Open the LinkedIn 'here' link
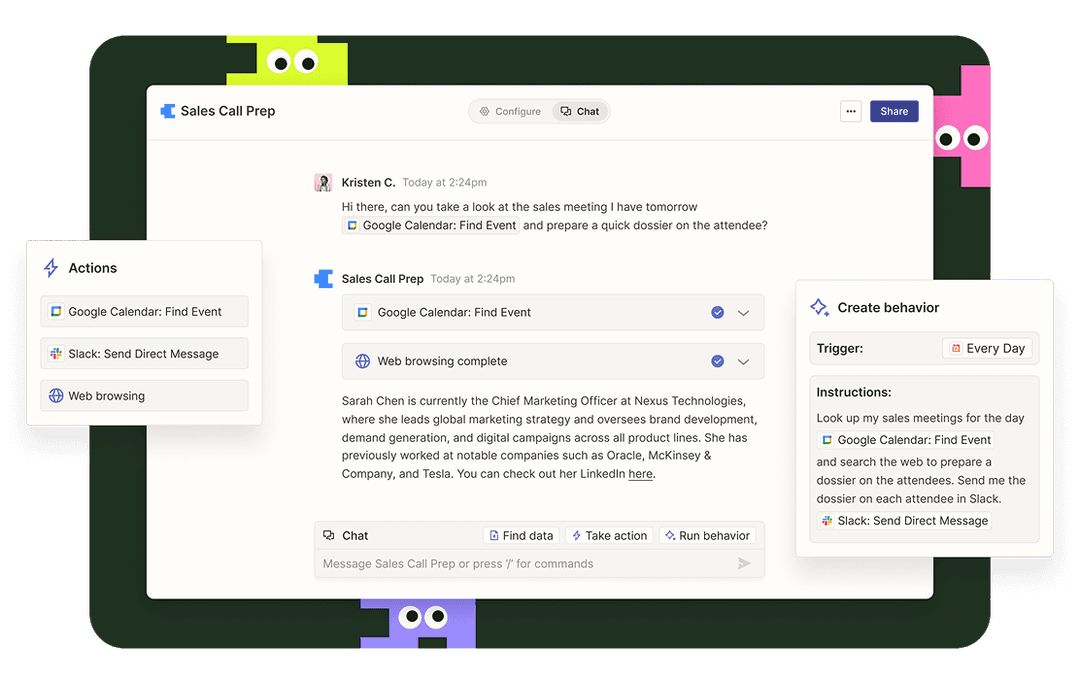This screenshot has width=1080, height=684. point(640,474)
